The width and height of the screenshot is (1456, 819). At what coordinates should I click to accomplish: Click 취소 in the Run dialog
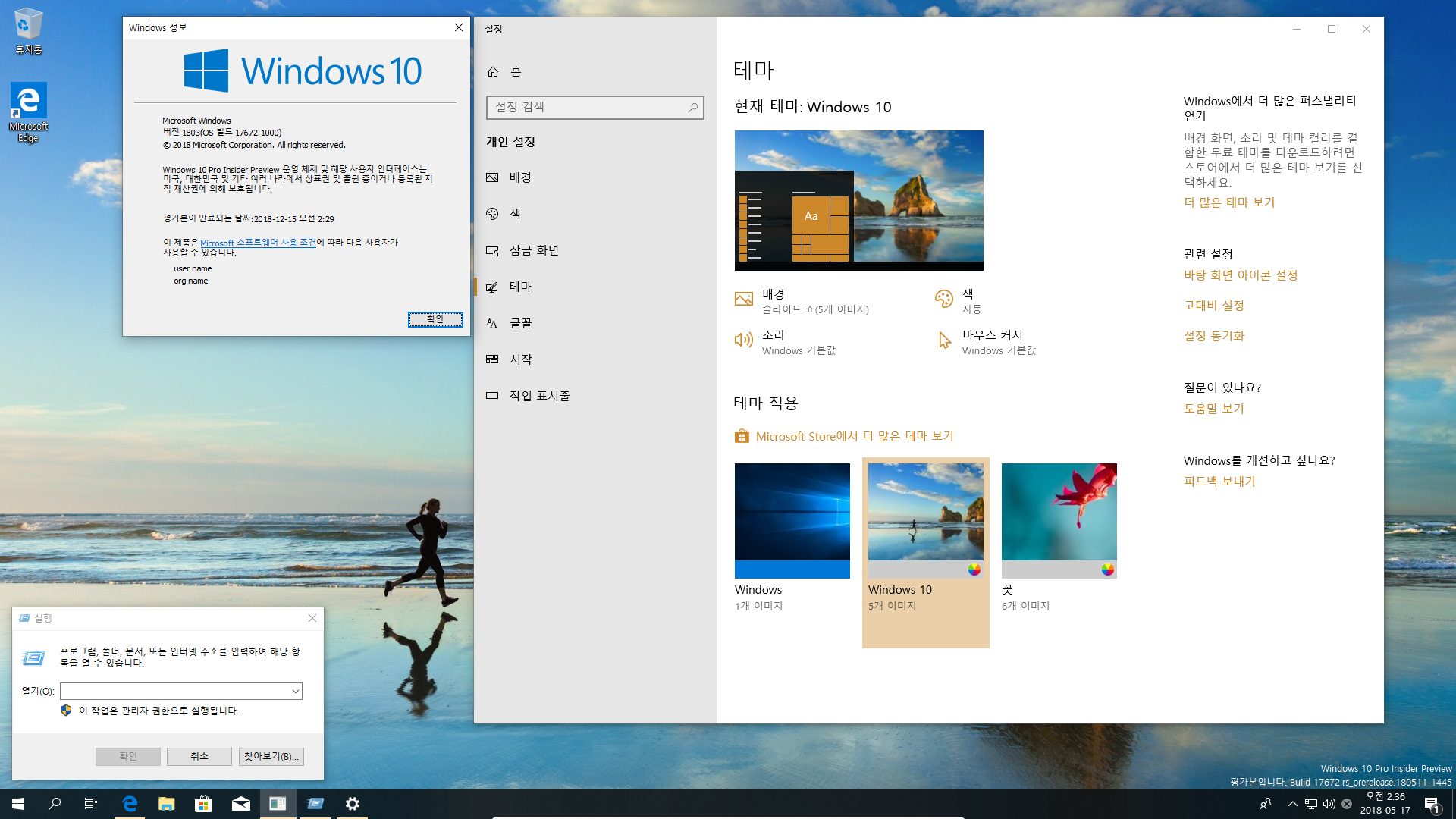click(199, 756)
